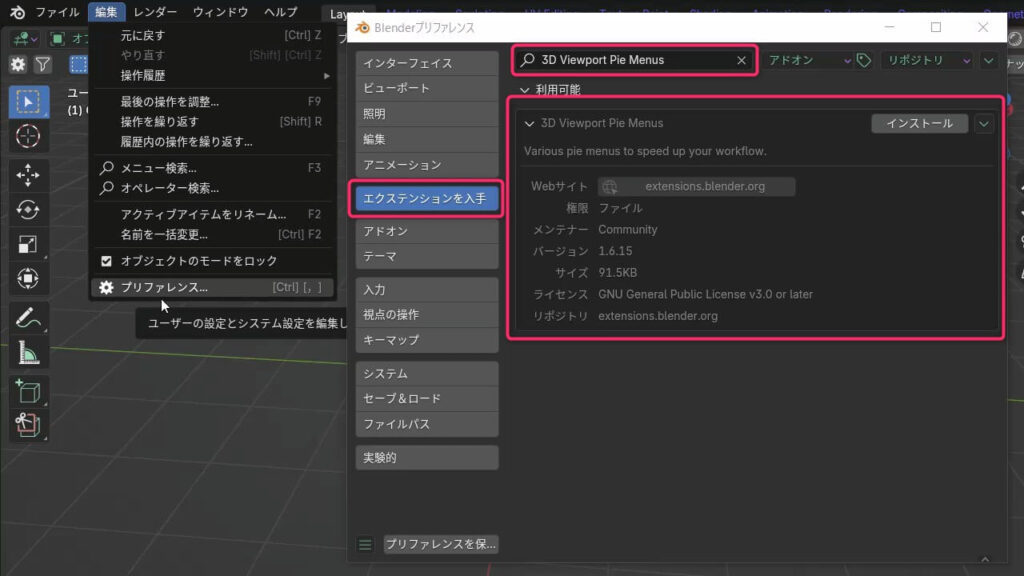
Task: Select the Cursor tool
Action: pos(28,136)
